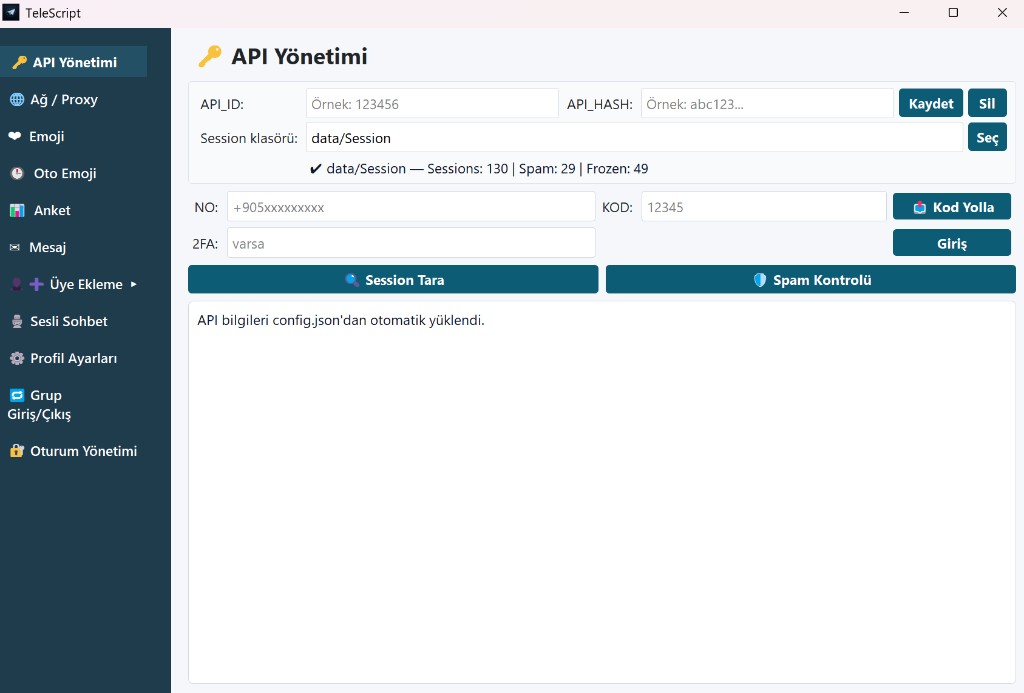Focus the API_ID input field
The width and height of the screenshot is (1024, 693).
[x=431, y=103]
